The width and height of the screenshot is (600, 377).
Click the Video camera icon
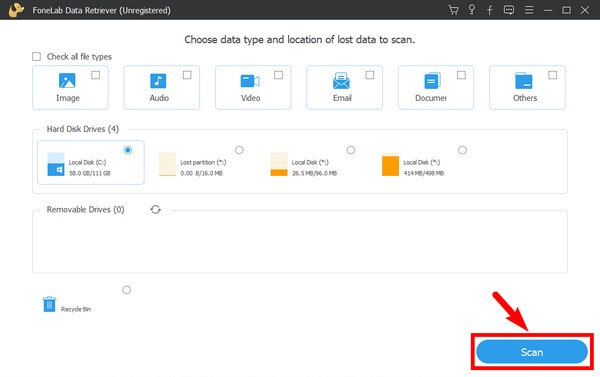tap(250, 81)
